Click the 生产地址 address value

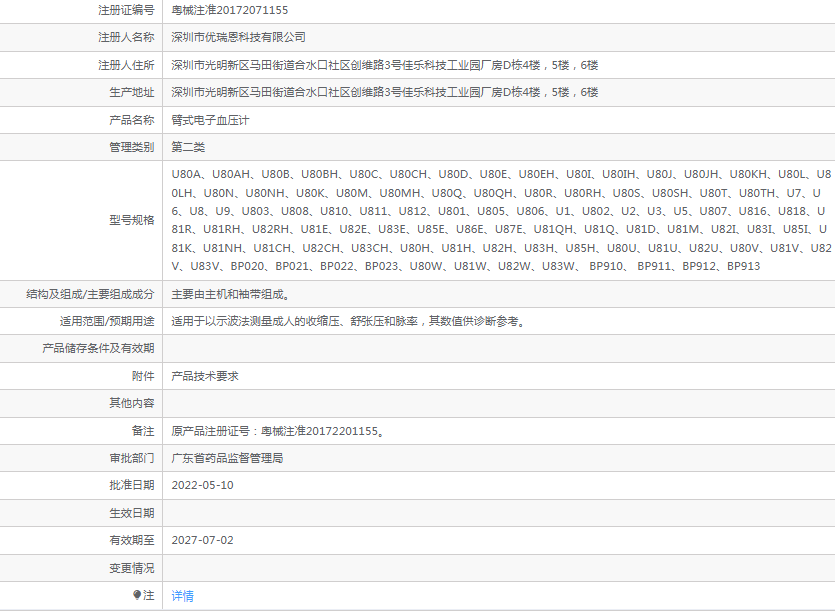point(384,92)
